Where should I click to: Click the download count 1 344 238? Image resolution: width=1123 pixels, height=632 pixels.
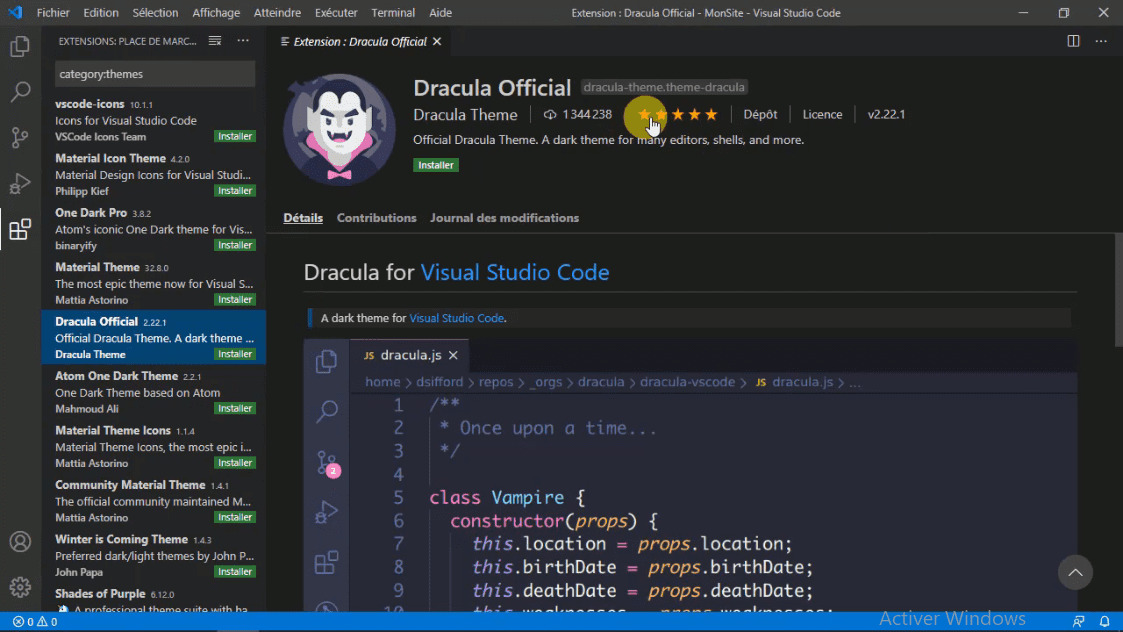click(x=577, y=115)
